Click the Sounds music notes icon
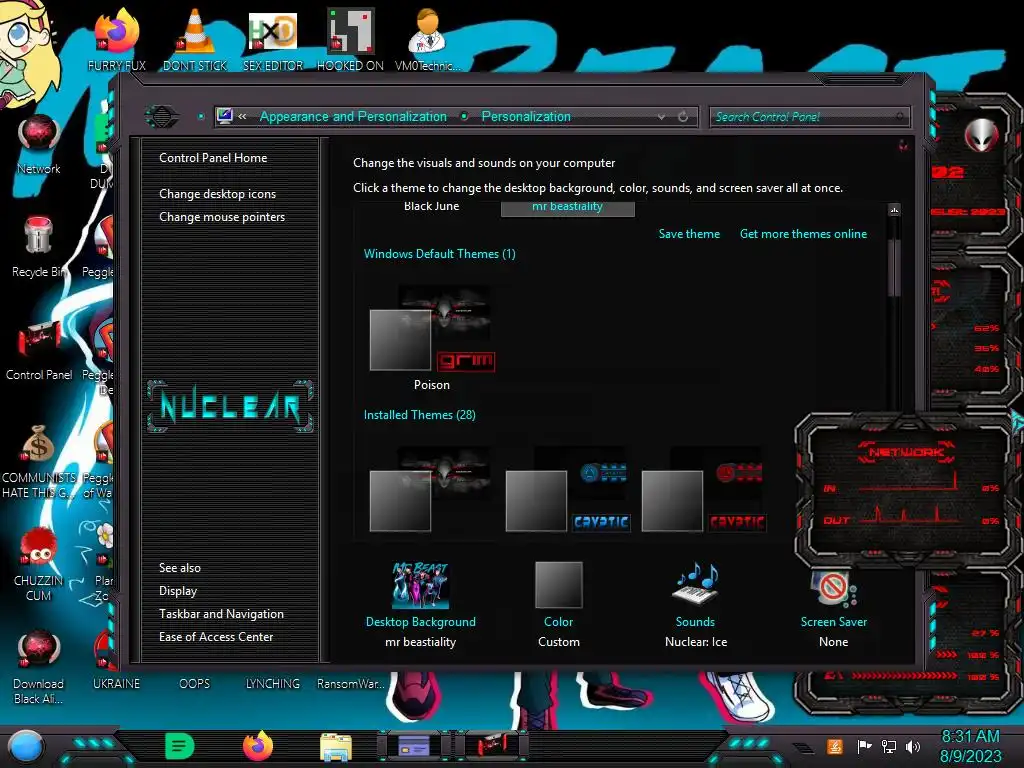This screenshot has height=768, width=1024. click(696, 584)
